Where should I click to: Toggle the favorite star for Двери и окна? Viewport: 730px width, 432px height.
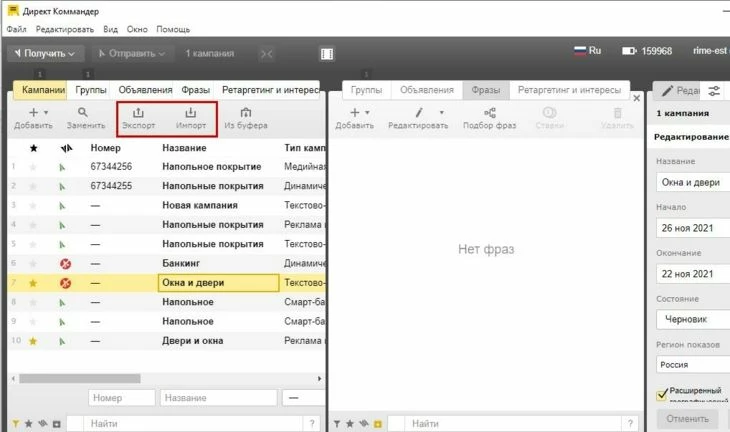pyautogui.click(x=33, y=341)
